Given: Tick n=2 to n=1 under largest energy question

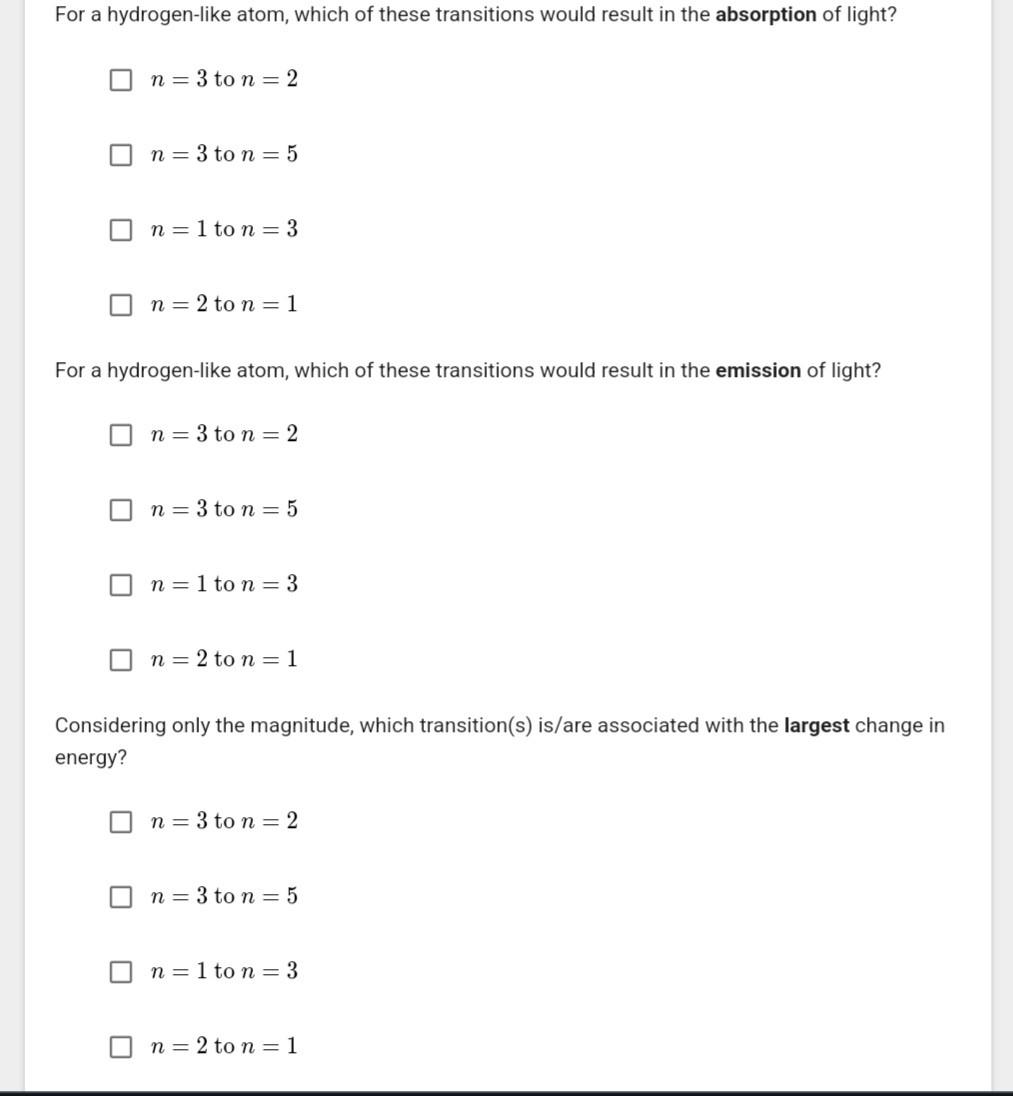Looking at the screenshot, I should click(x=120, y=1046).
